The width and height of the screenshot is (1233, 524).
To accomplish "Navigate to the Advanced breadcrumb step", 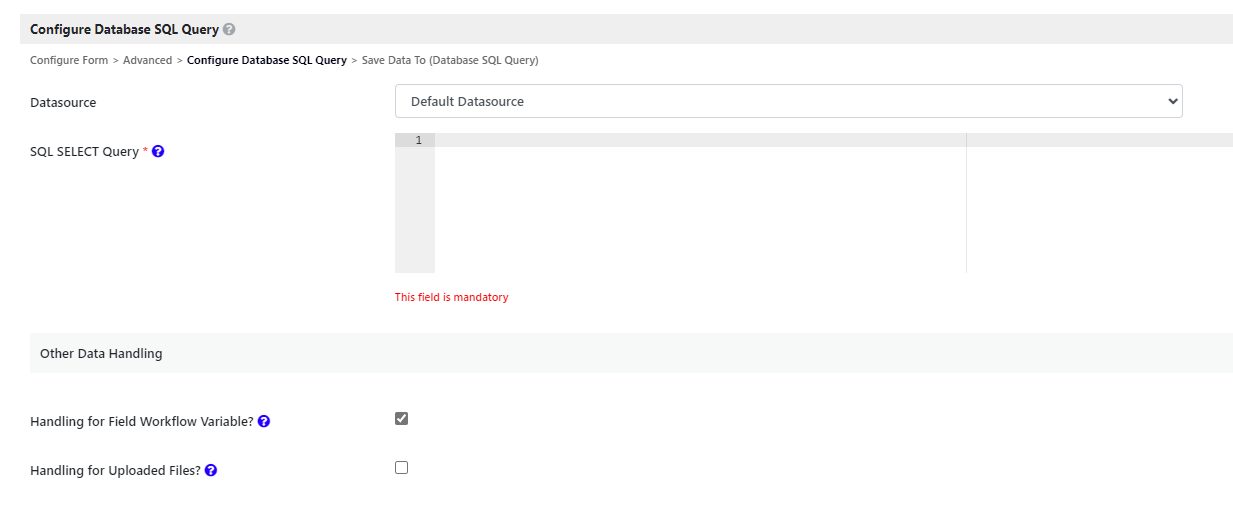I will (x=147, y=61).
